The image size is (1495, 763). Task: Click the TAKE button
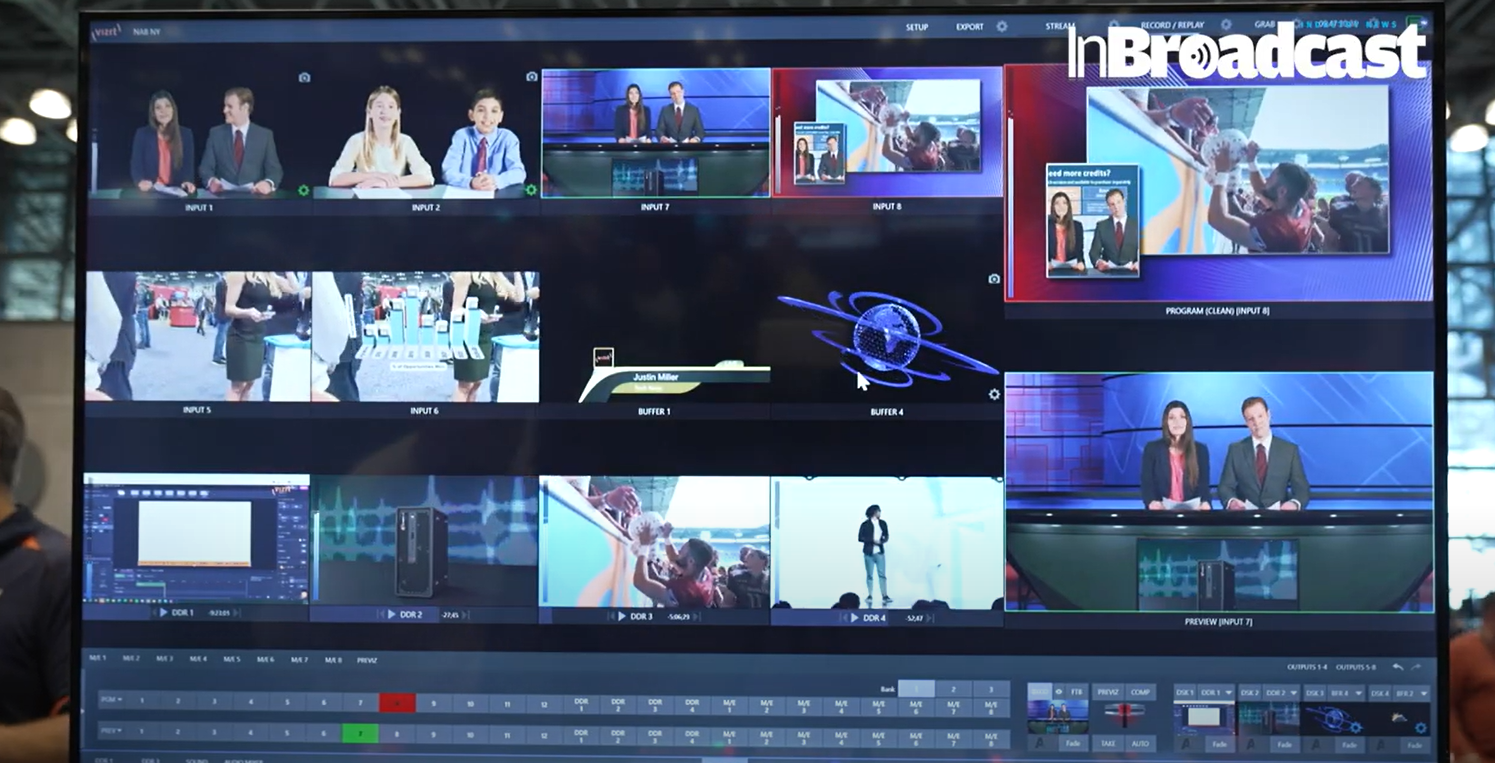tap(1108, 743)
